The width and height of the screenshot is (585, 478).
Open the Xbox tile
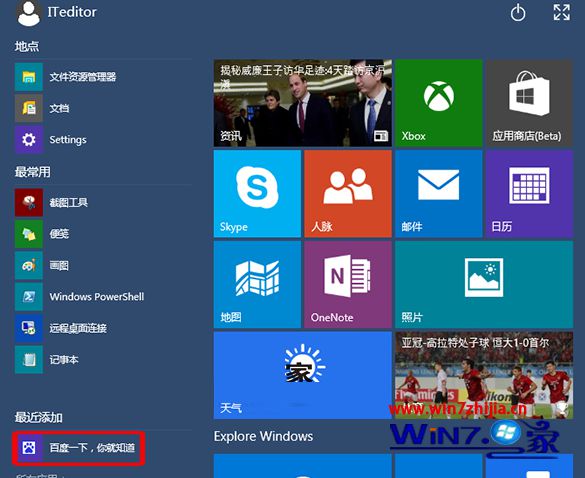438,103
